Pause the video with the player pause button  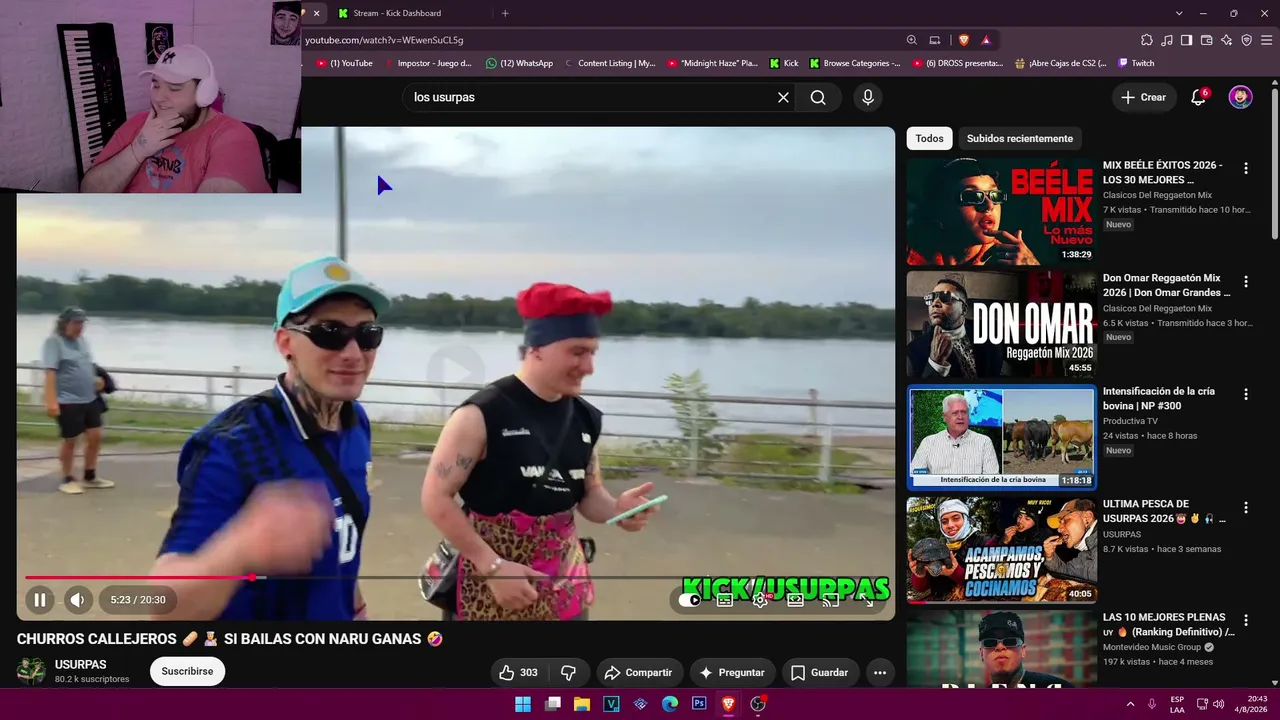coord(40,600)
